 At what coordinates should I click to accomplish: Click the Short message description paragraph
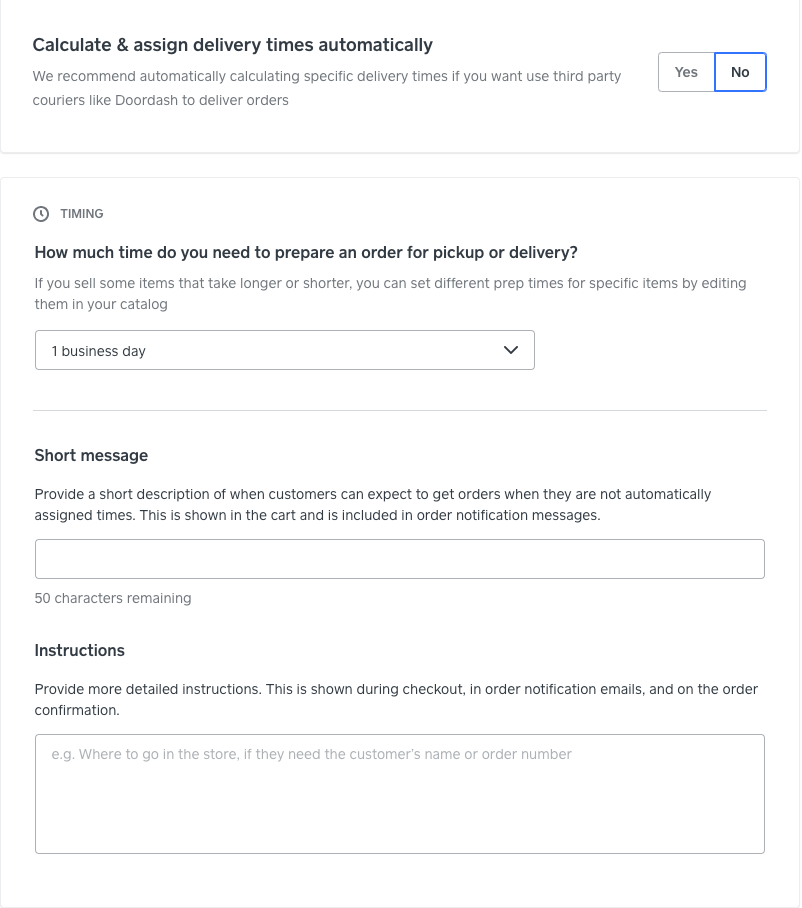coord(372,504)
